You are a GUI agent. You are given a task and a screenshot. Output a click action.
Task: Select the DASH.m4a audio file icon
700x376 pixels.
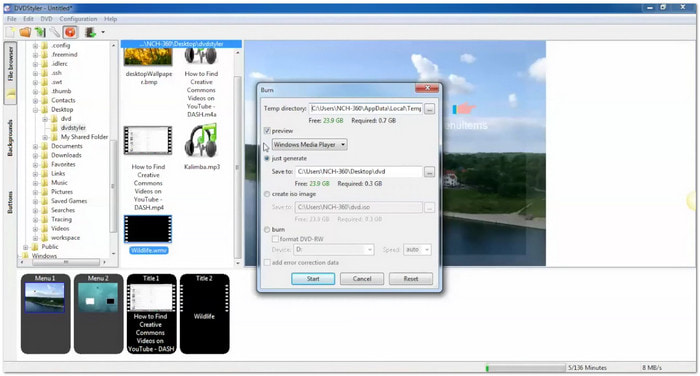click(x=201, y=57)
